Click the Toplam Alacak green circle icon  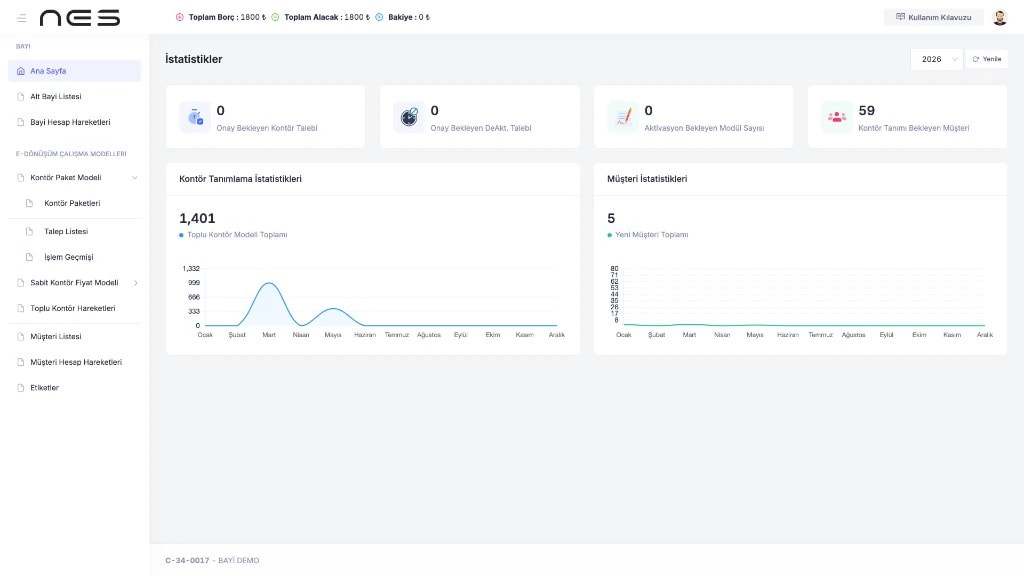275,17
